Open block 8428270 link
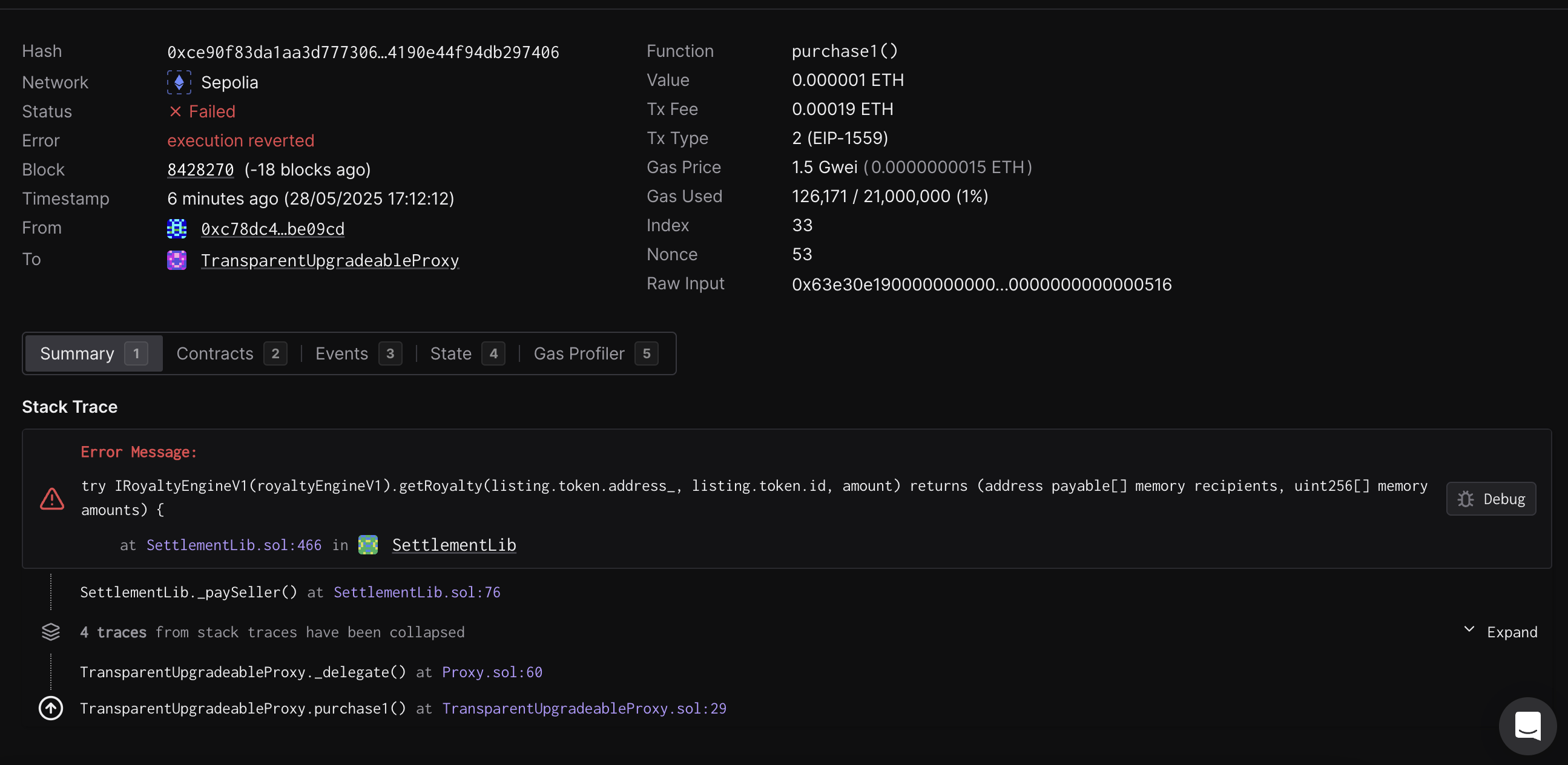 200,170
